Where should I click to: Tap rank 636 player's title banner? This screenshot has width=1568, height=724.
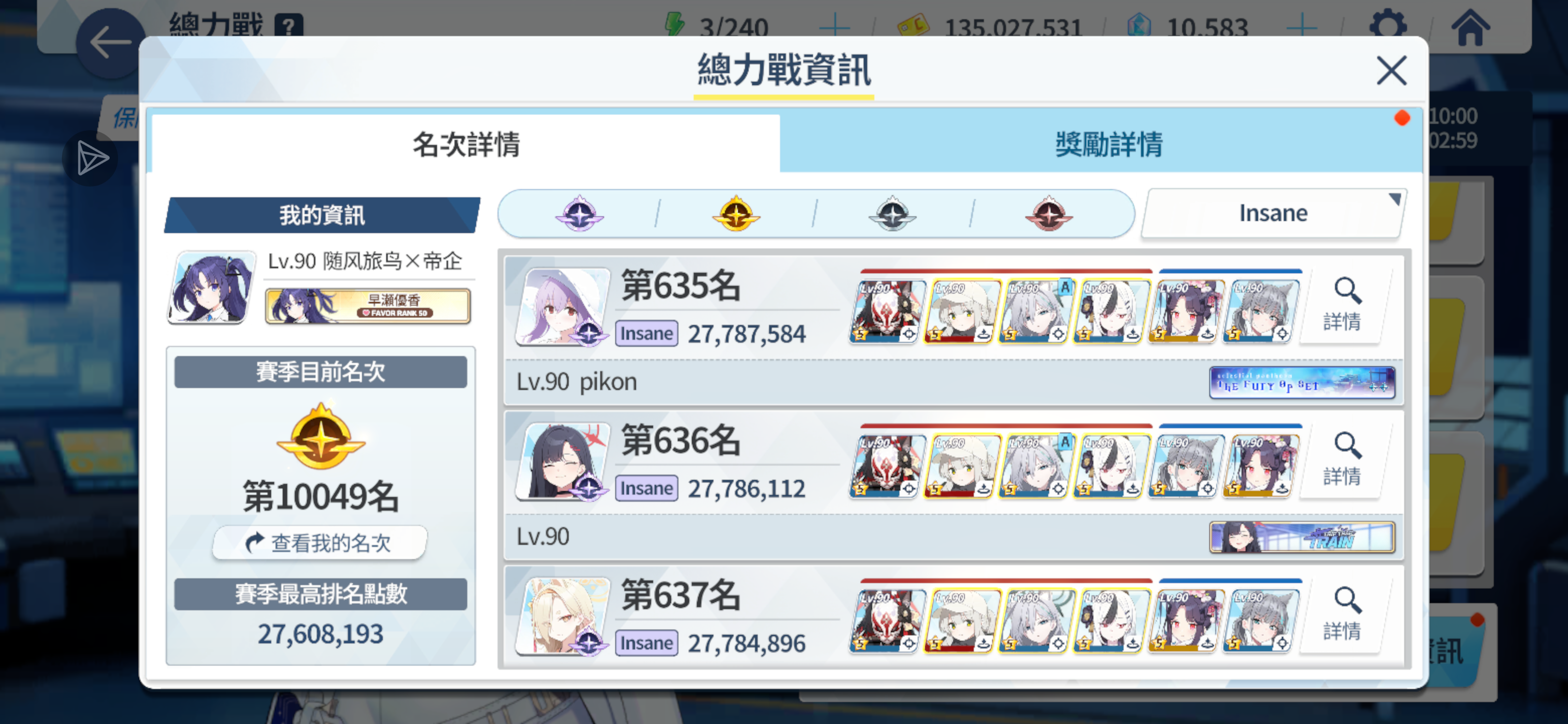tap(1302, 537)
